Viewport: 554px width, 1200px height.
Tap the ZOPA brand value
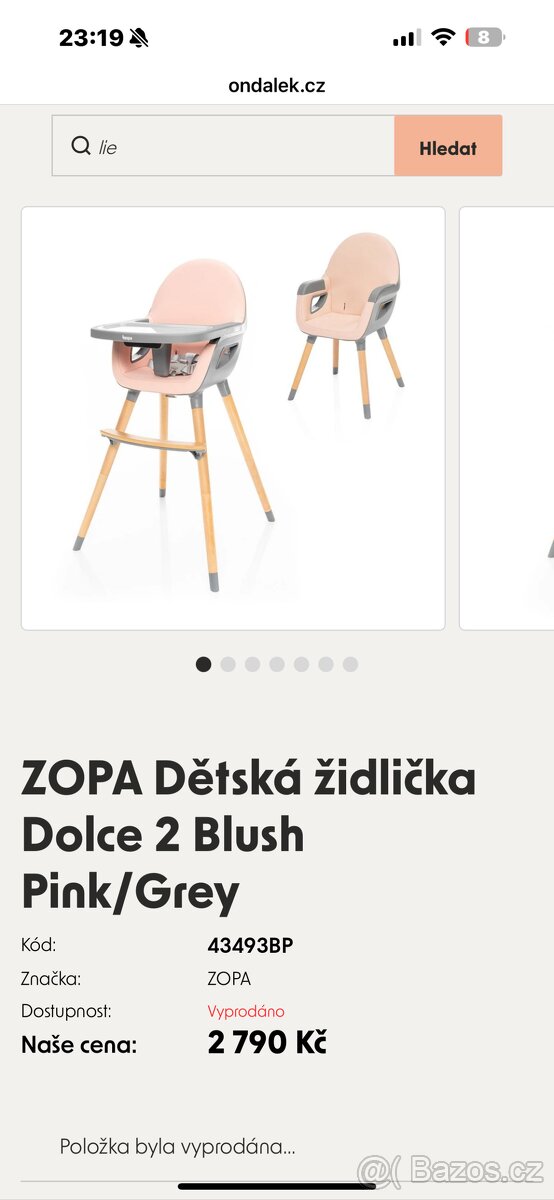229,979
